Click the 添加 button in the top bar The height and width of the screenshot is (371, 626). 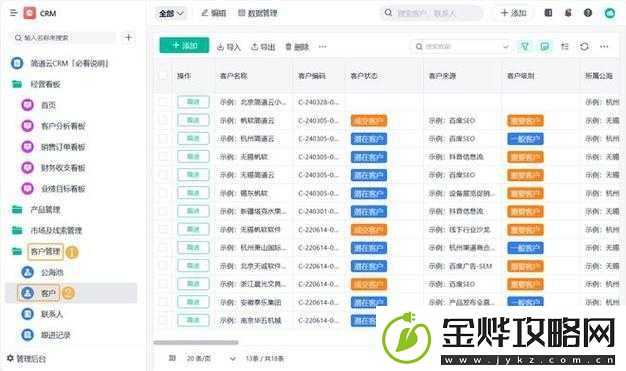coord(513,13)
